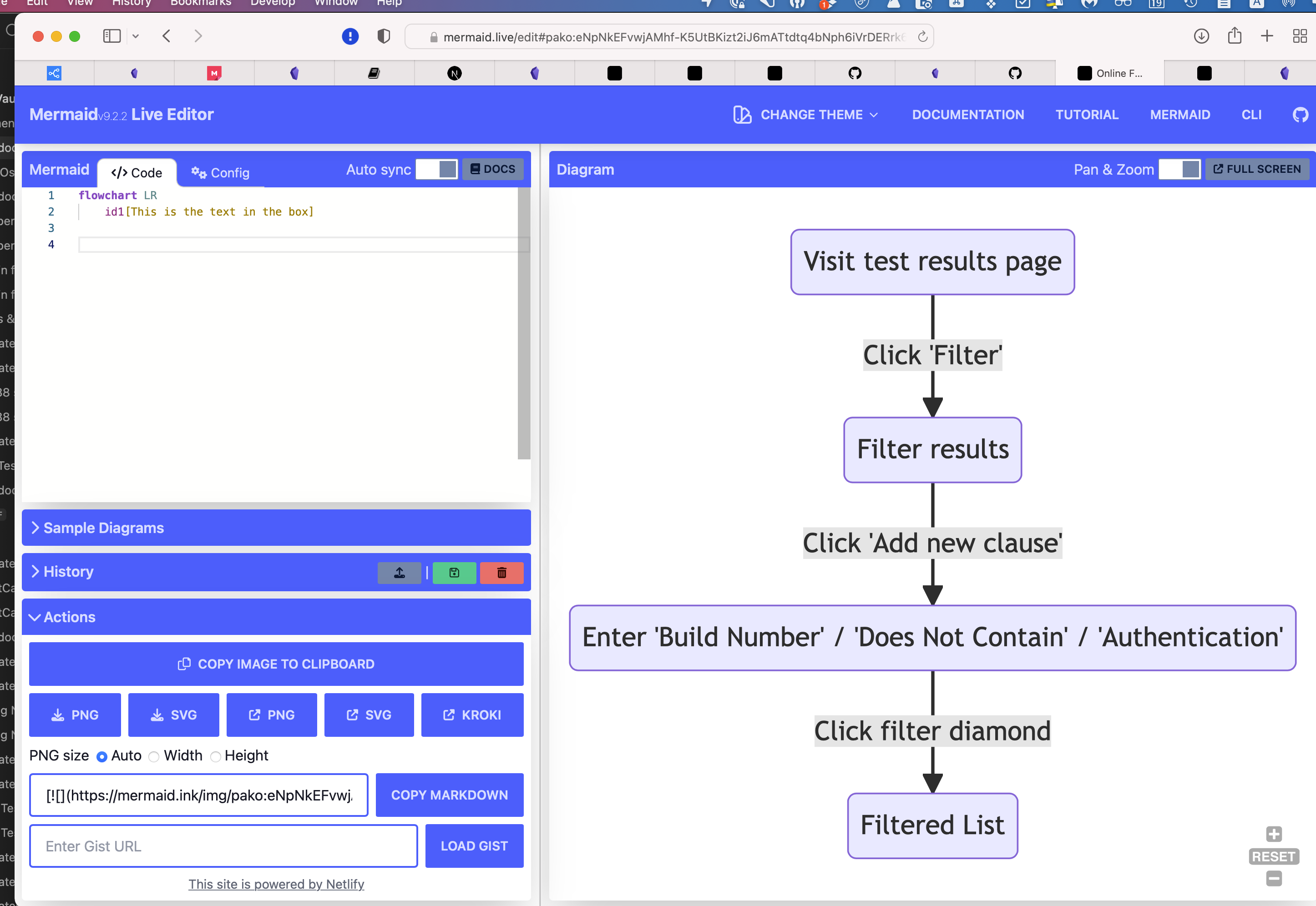Click the 'Filter results' diagram node
Screen dimensions: 1316x906
click(932, 450)
